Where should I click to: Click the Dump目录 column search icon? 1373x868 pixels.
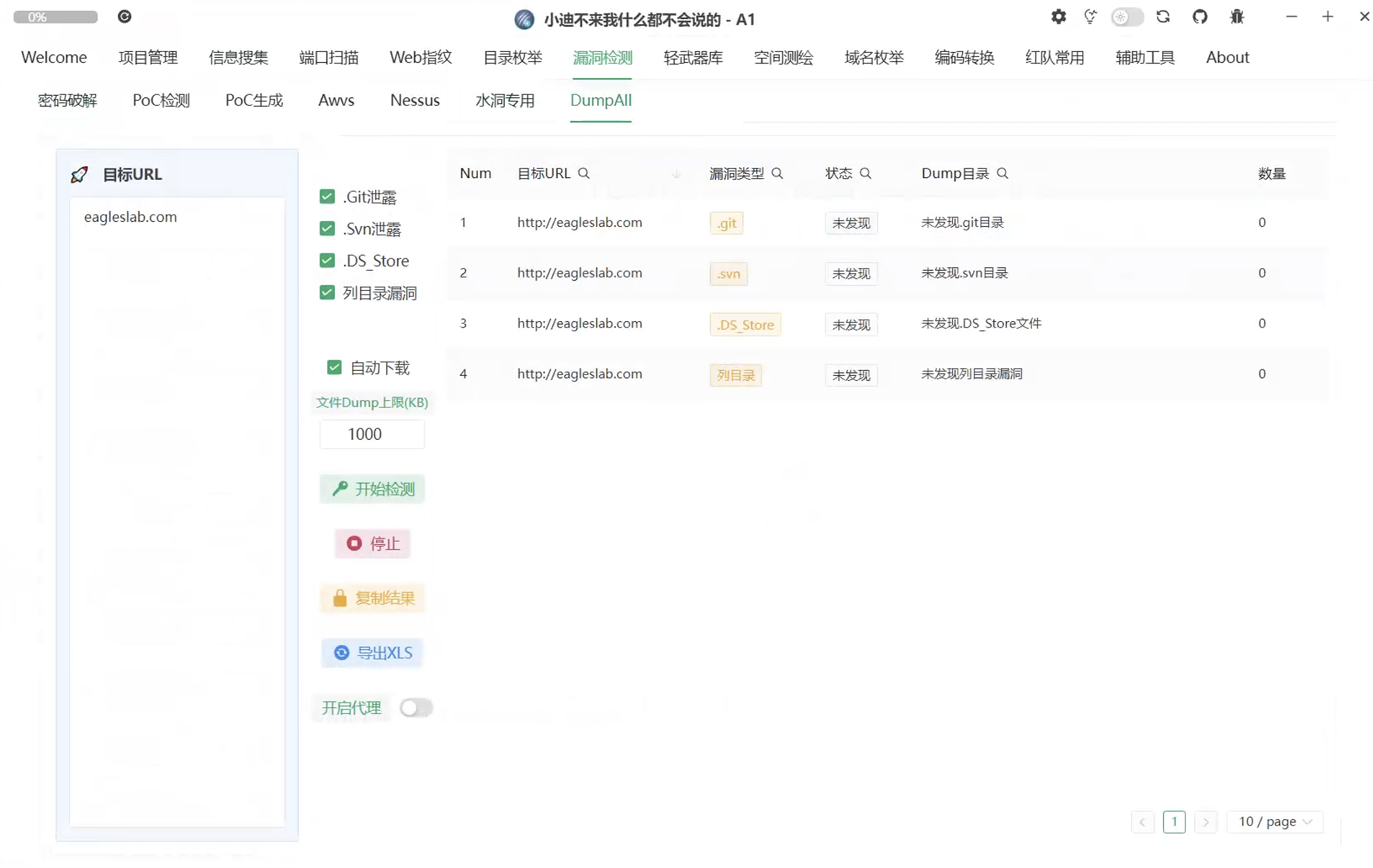click(x=1002, y=174)
